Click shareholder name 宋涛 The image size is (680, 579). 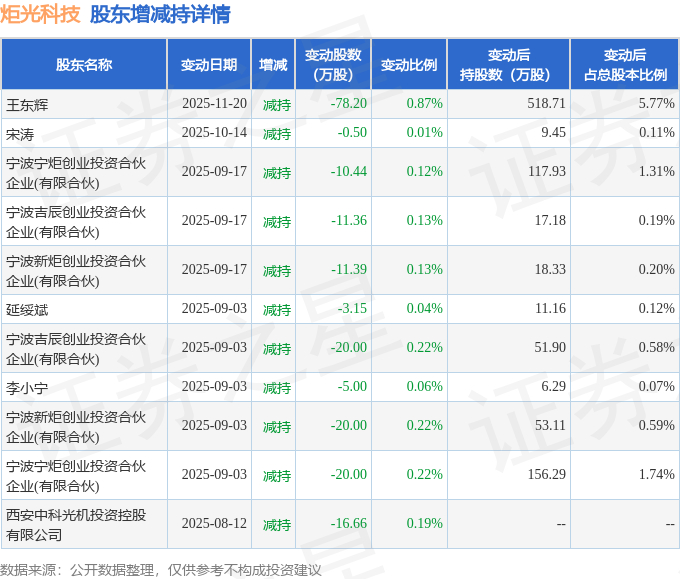(20, 134)
